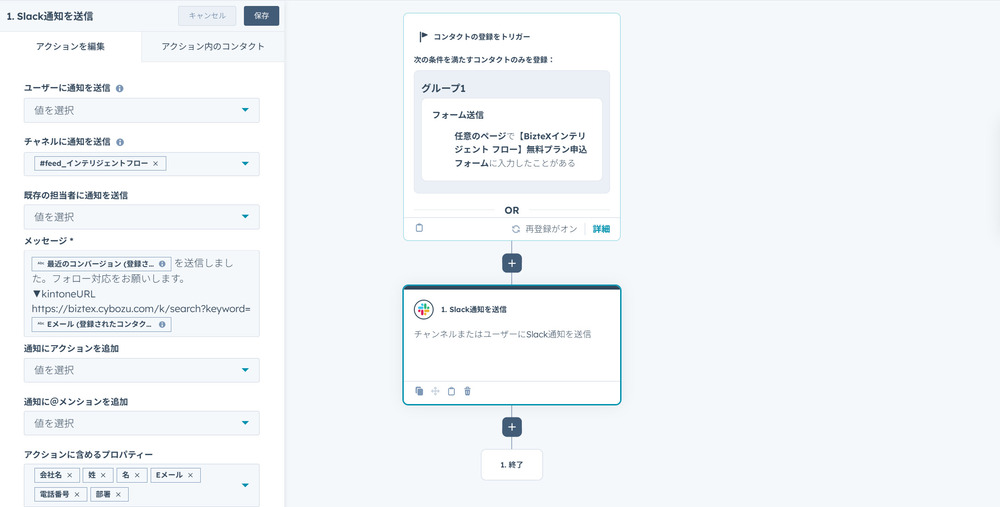Click the OR separator label

click(x=511, y=210)
